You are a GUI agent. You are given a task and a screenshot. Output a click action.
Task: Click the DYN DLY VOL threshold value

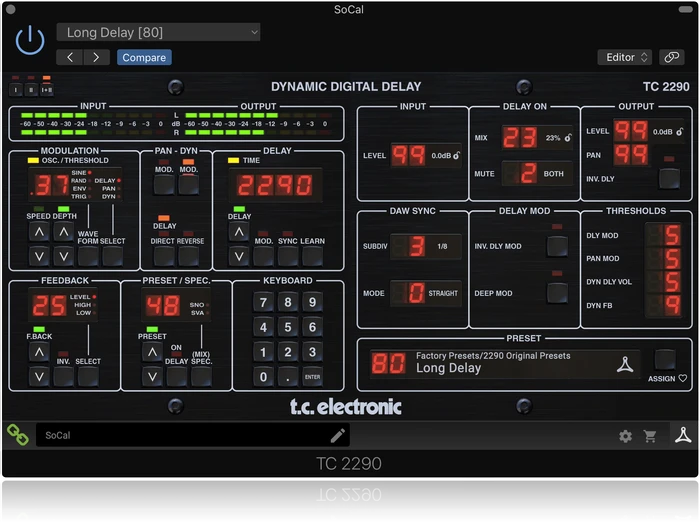pyautogui.click(x=664, y=282)
